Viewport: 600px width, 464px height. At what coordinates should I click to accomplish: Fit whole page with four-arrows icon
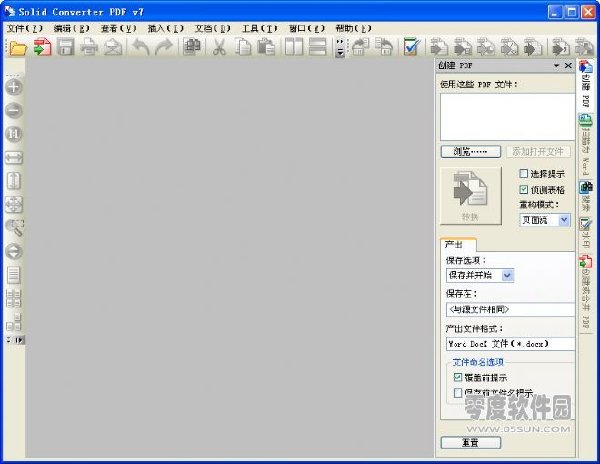[14, 205]
